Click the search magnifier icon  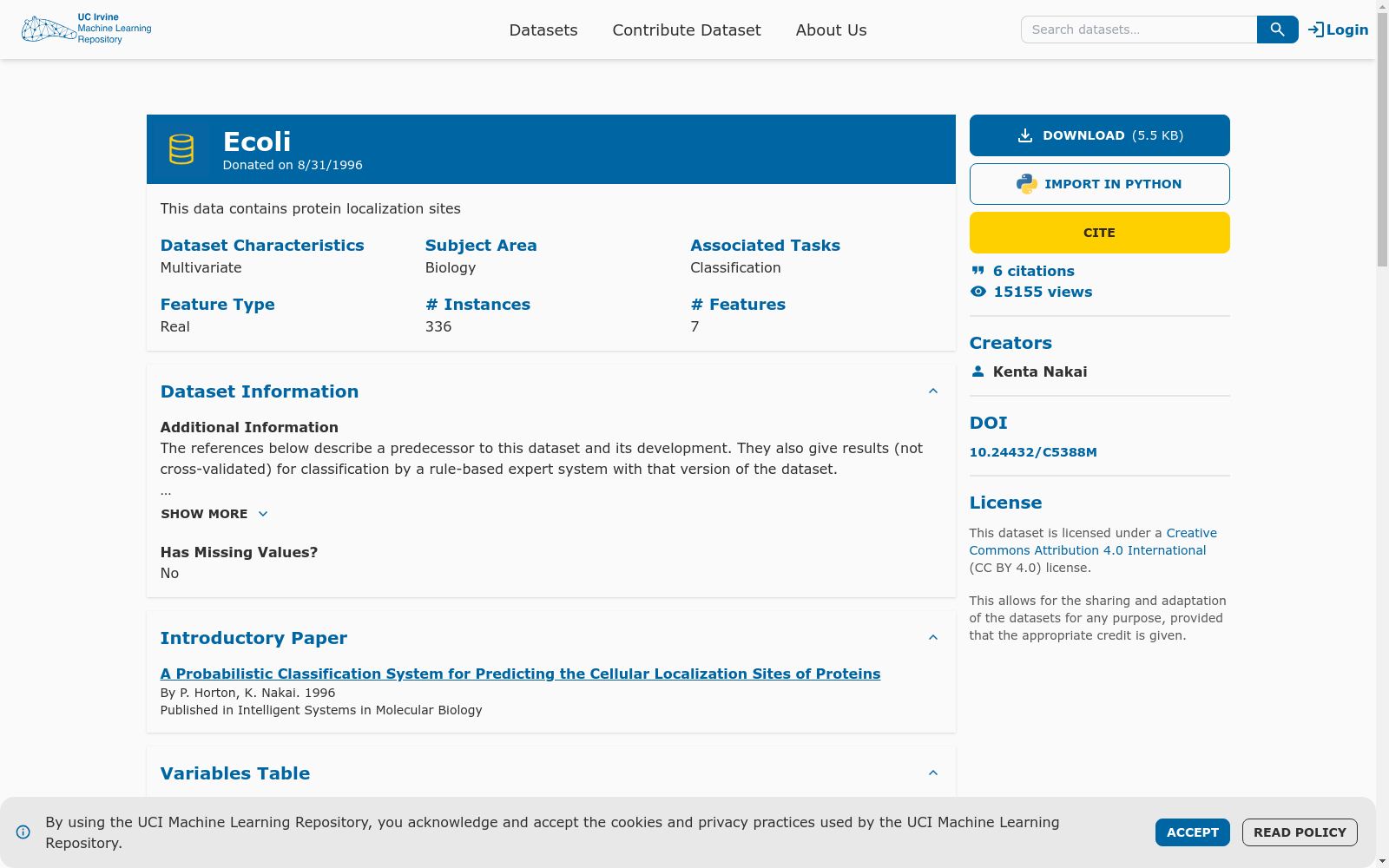coord(1276,29)
